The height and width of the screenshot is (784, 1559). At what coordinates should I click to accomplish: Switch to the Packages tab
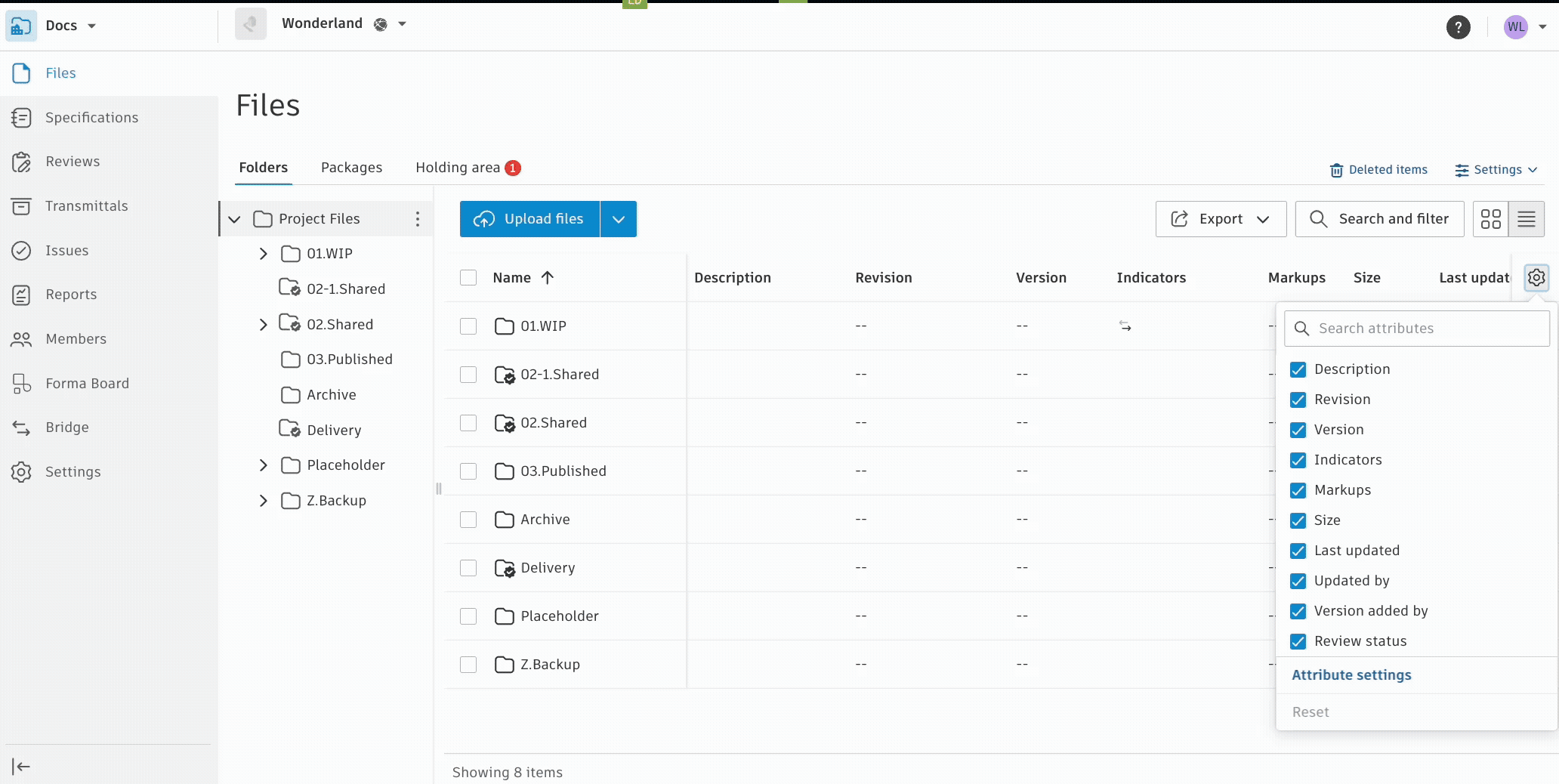[x=351, y=168]
